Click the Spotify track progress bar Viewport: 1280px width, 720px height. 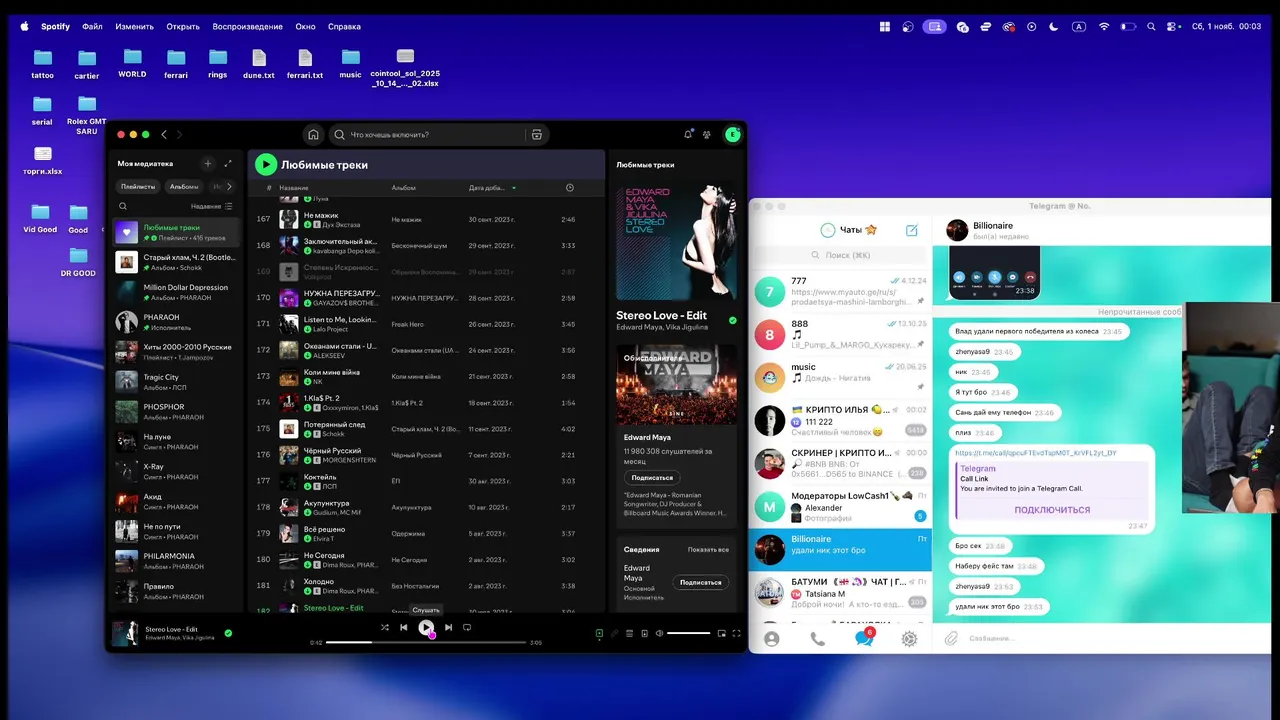coord(426,642)
